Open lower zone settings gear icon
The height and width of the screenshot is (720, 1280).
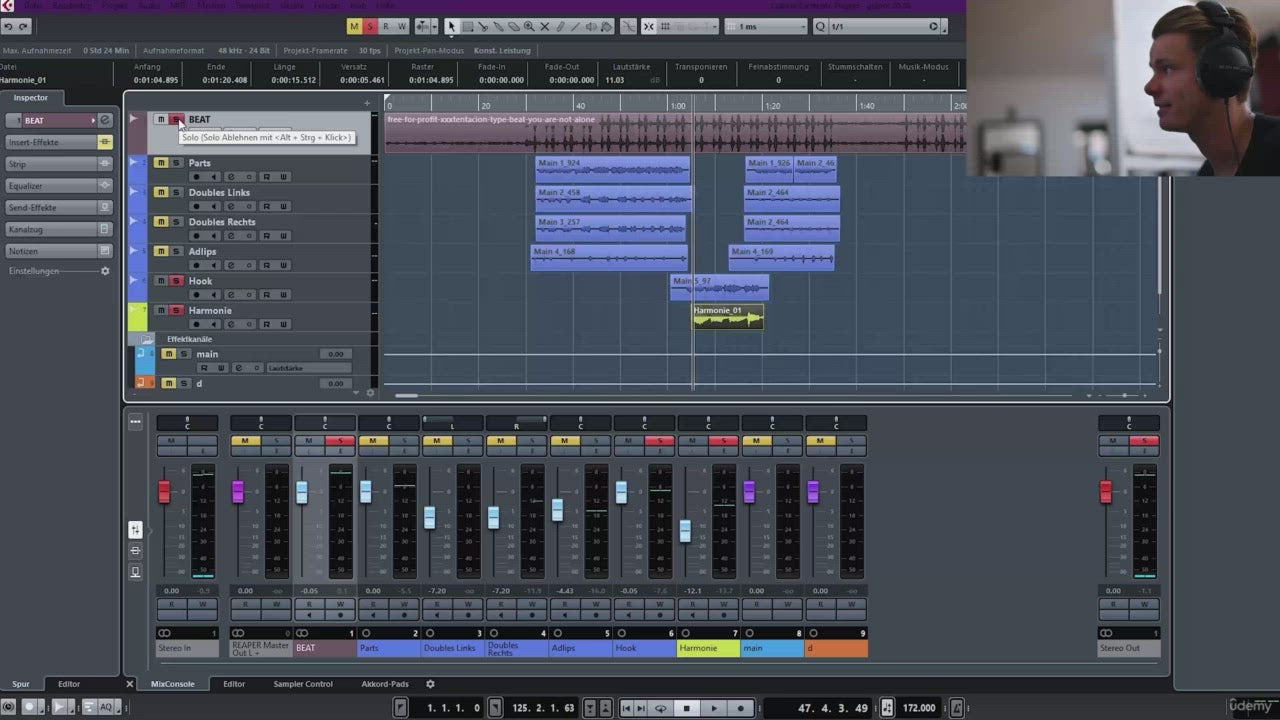431,684
